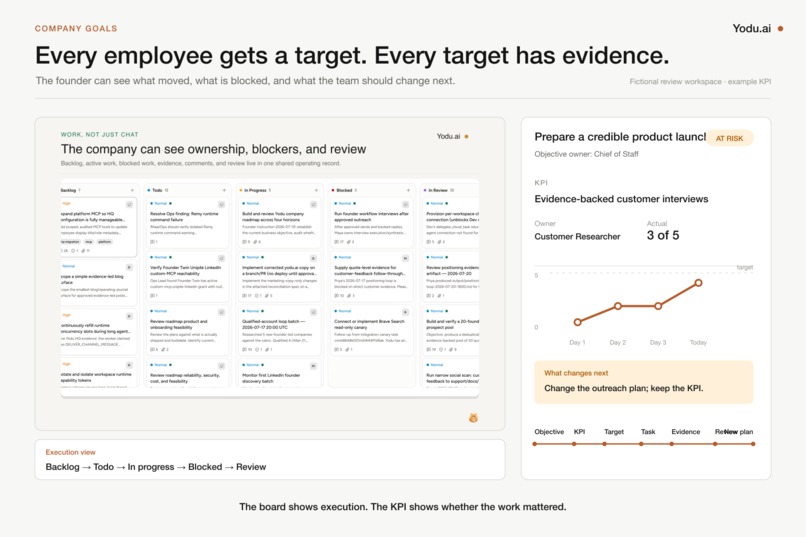806x537 pixels.
Task: Click the 'target' label on chart
Action: [x=744, y=267]
